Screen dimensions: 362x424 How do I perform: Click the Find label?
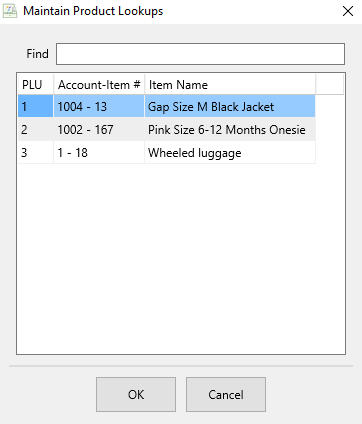click(x=37, y=54)
